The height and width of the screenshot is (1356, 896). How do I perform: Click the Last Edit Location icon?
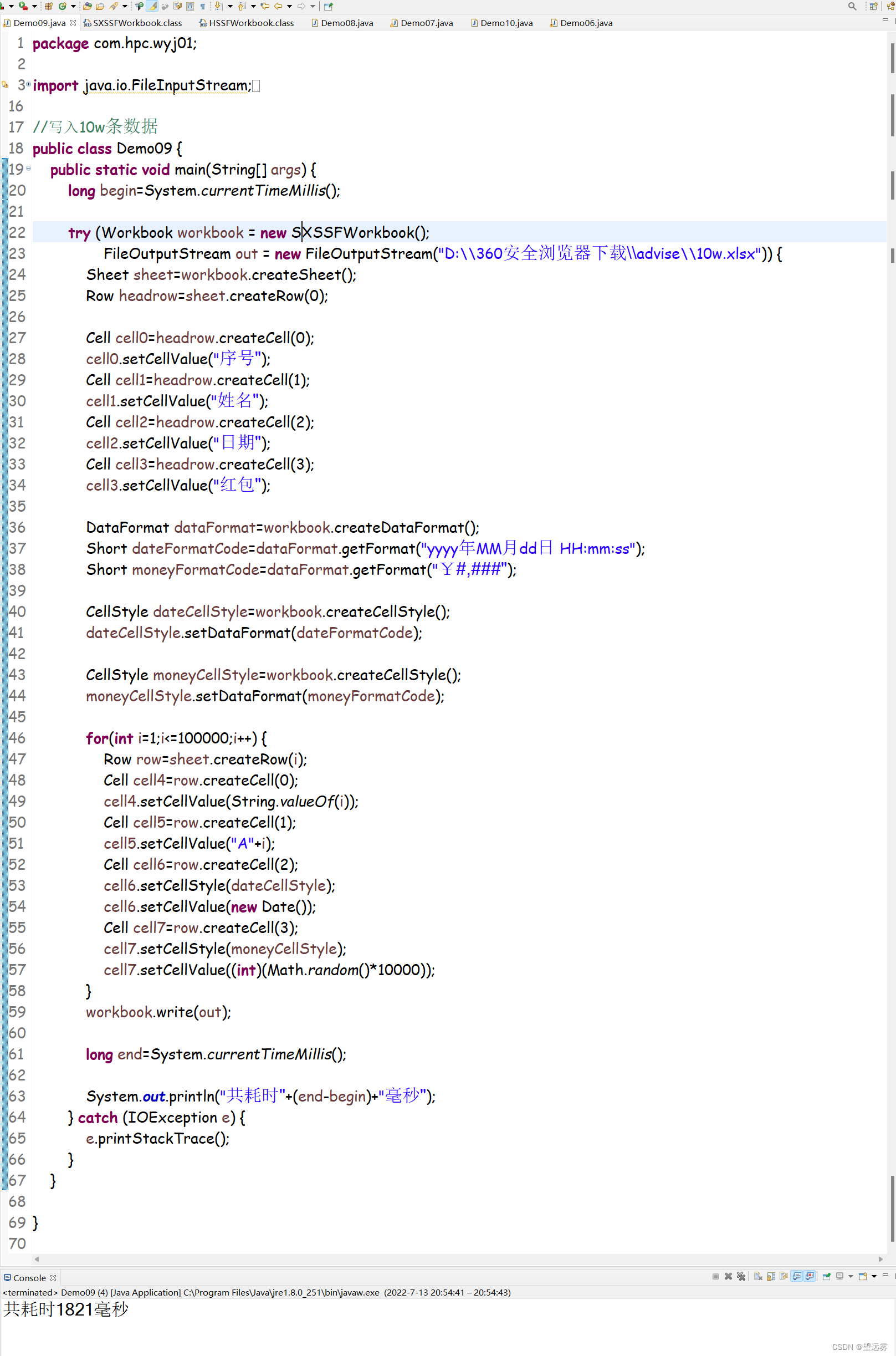tap(265, 6)
